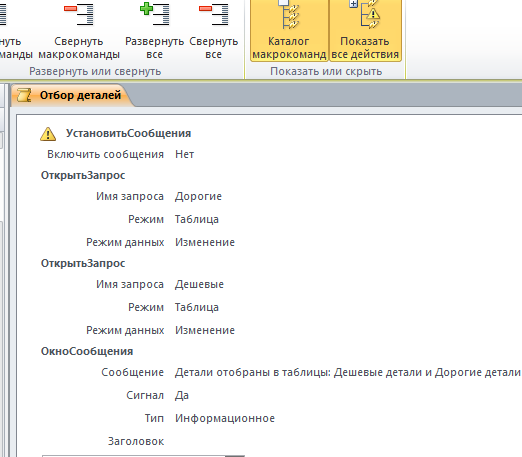Click the query name Дешевые
This screenshot has width=522, height=457.
tap(199, 284)
